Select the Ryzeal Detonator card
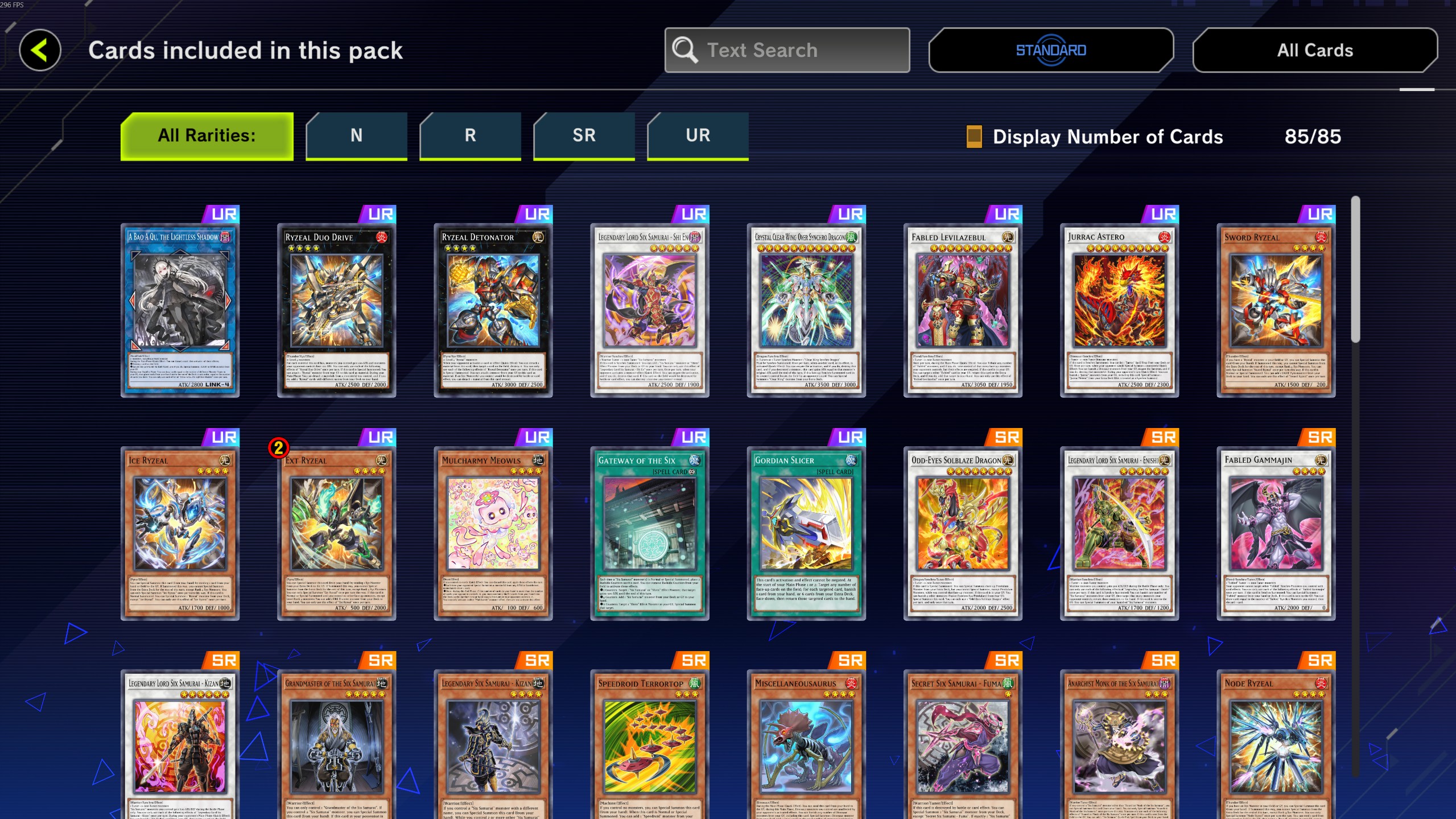 [x=493, y=310]
